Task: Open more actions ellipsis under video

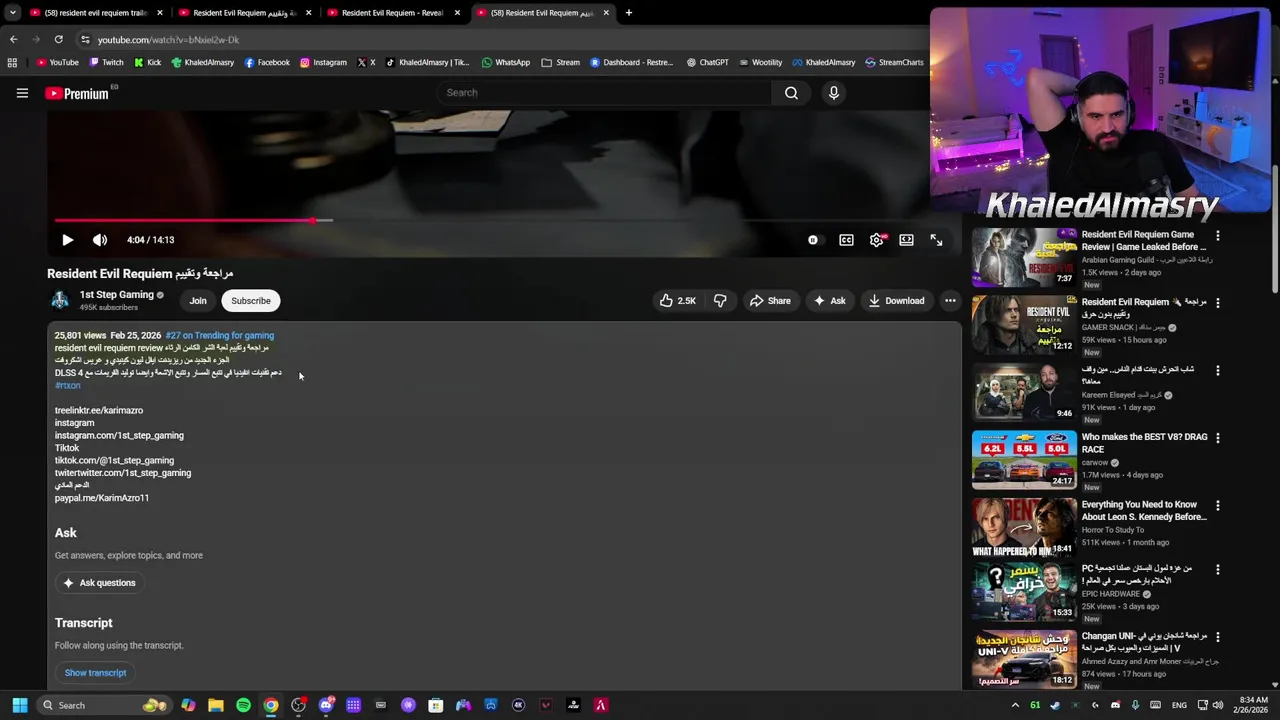Action: [950, 301]
